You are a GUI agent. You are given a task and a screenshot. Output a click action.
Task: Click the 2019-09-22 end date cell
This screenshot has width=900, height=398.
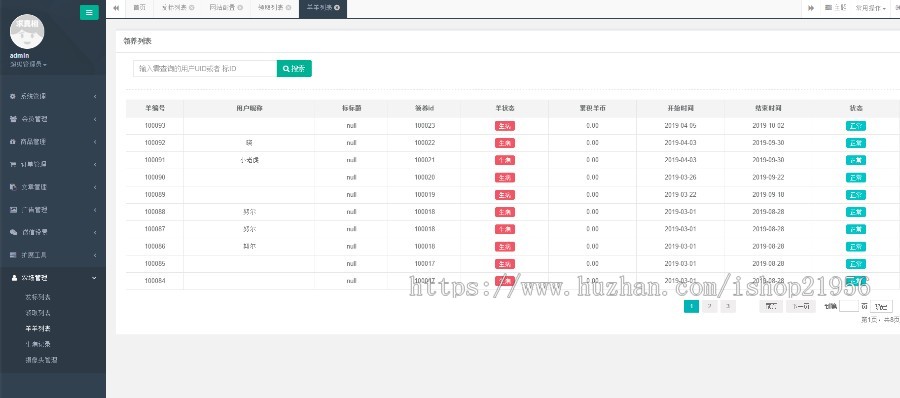(769, 177)
